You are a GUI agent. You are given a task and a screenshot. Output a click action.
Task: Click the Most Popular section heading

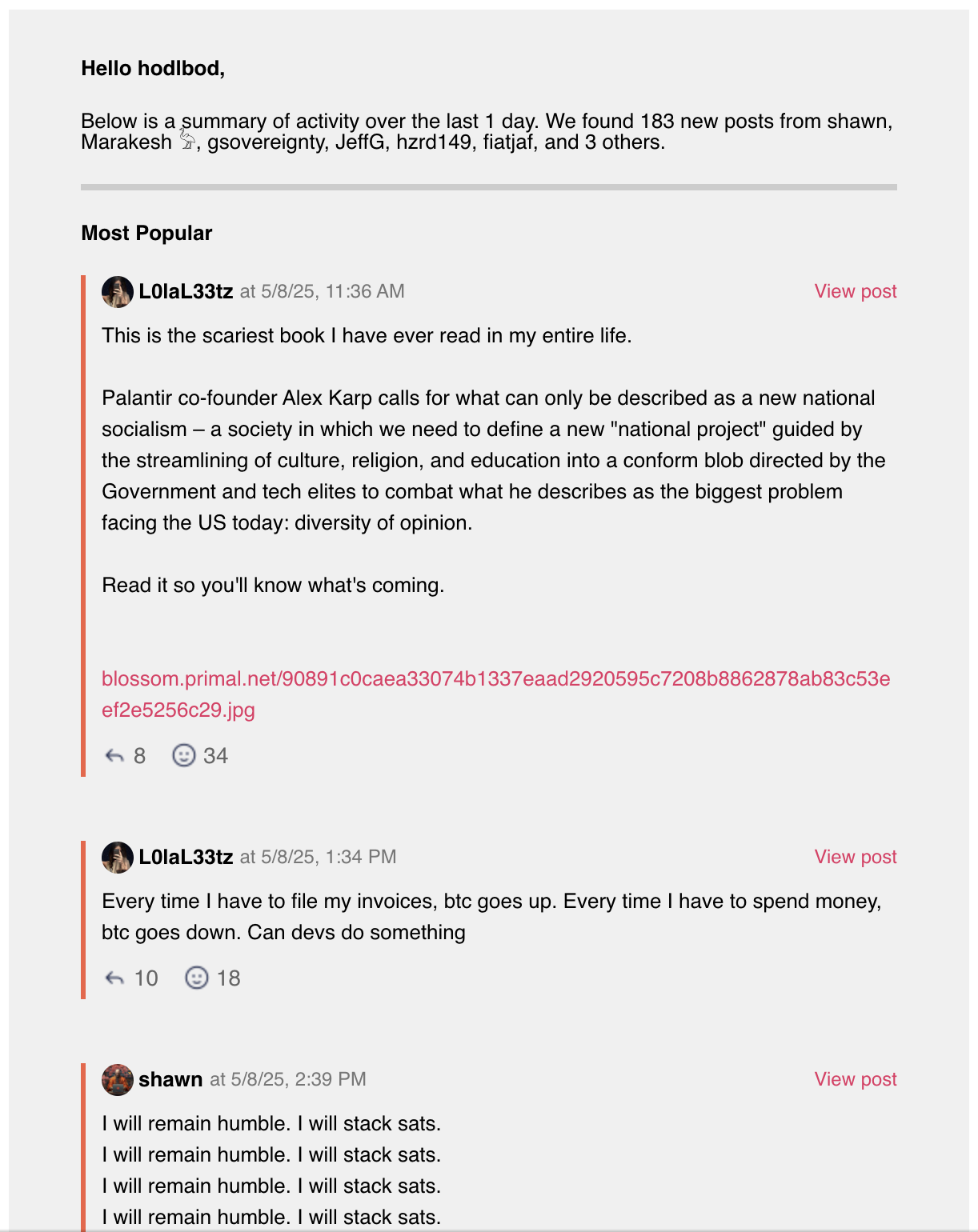146,233
